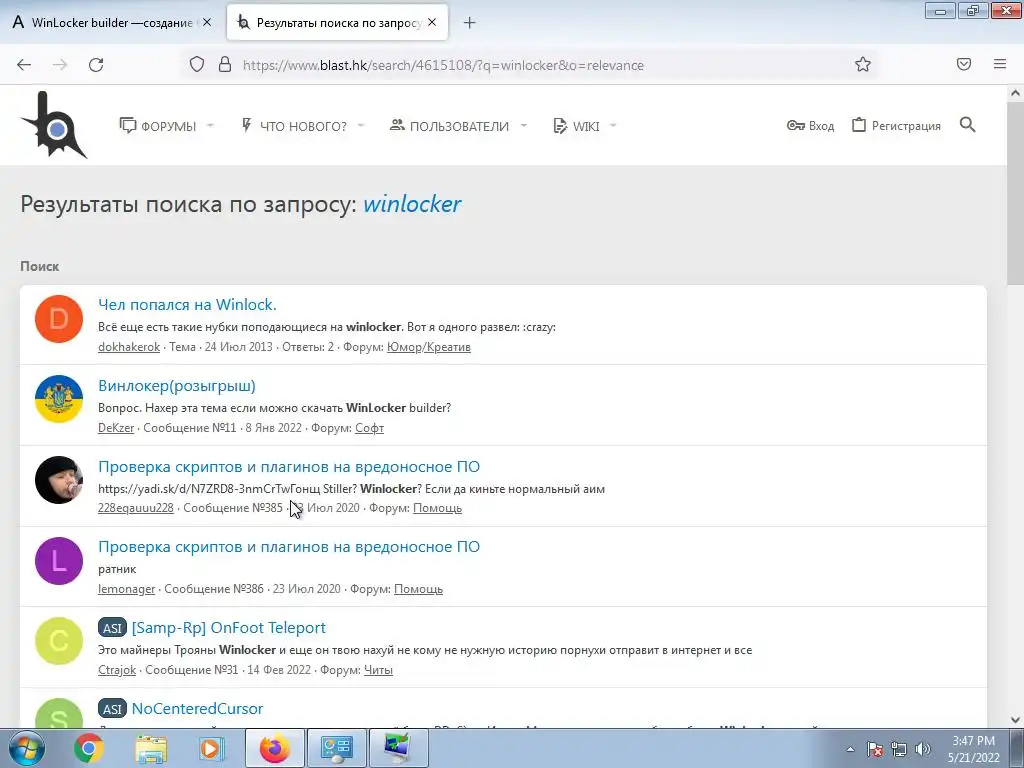The image size is (1024, 768).
Task: Open Windows Media Player in taskbar
Action: coord(211,749)
